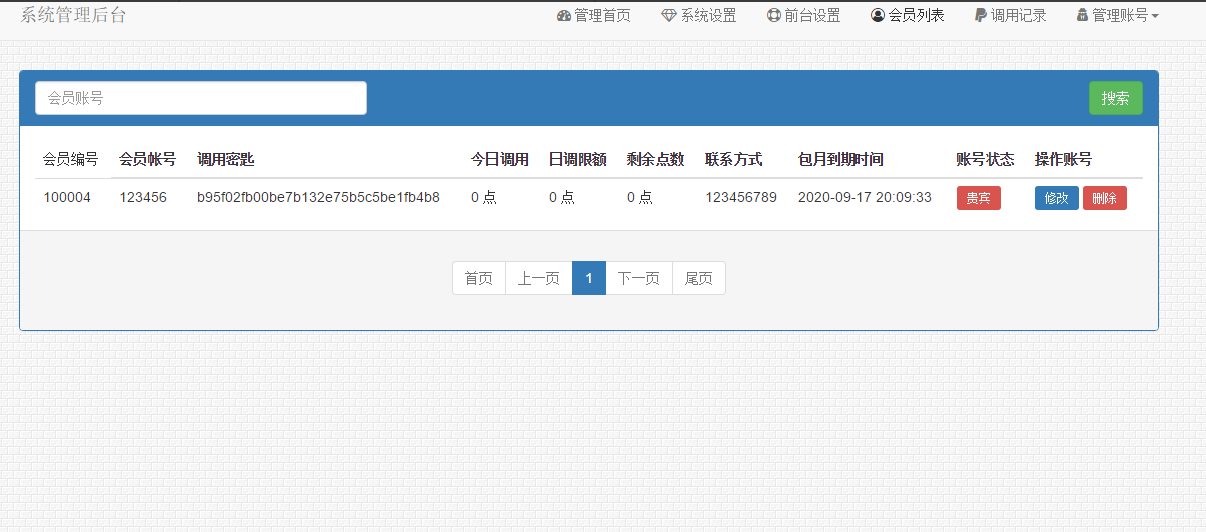Expand the 管理账号 dropdown caret

pos(1155,17)
